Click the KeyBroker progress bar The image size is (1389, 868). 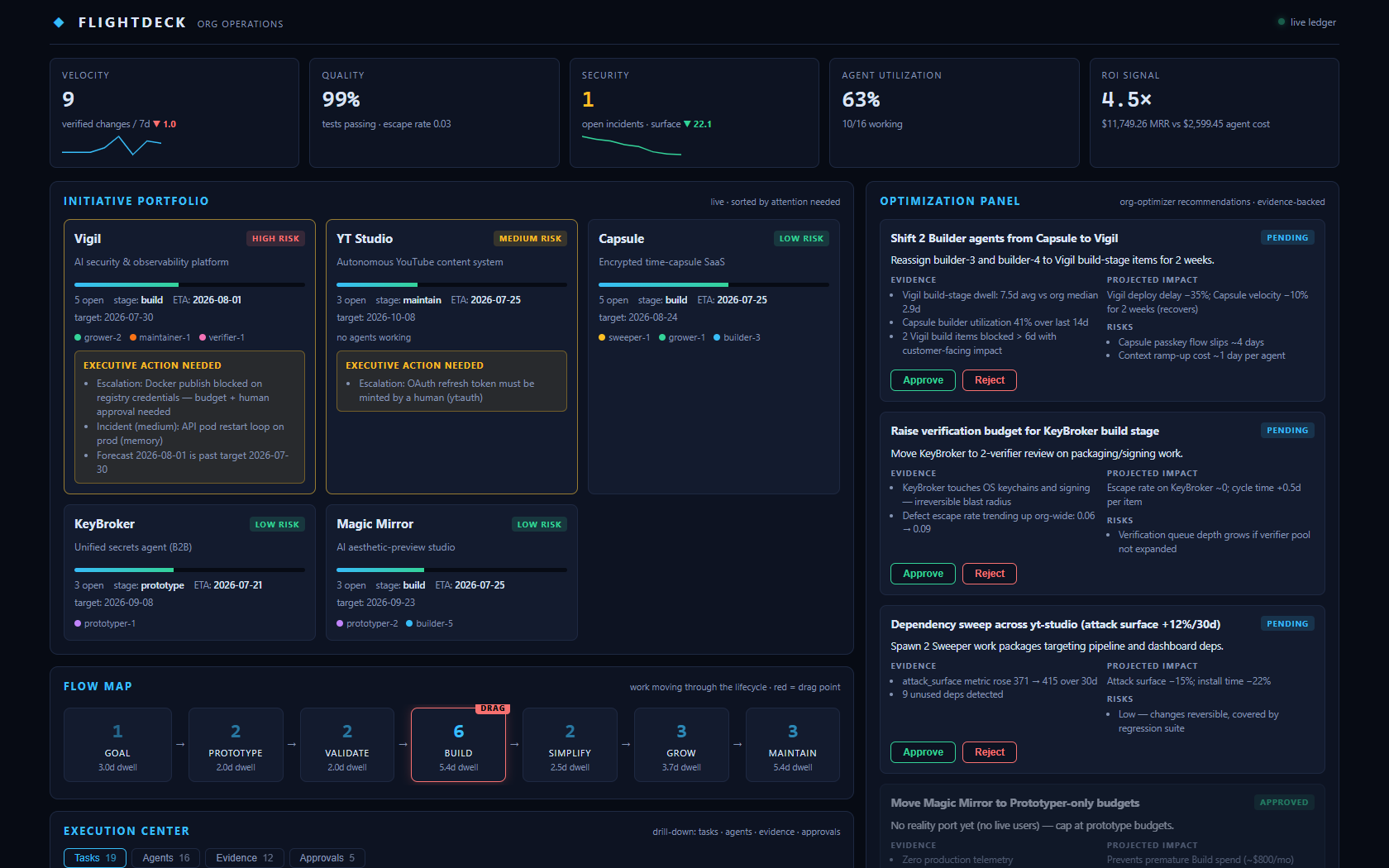tap(189, 570)
